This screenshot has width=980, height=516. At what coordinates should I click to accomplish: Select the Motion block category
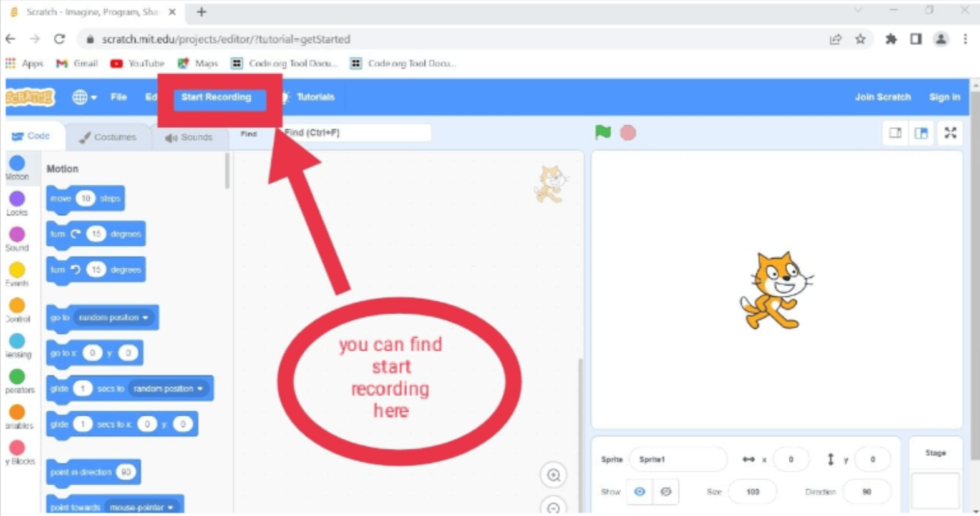click(x=17, y=167)
